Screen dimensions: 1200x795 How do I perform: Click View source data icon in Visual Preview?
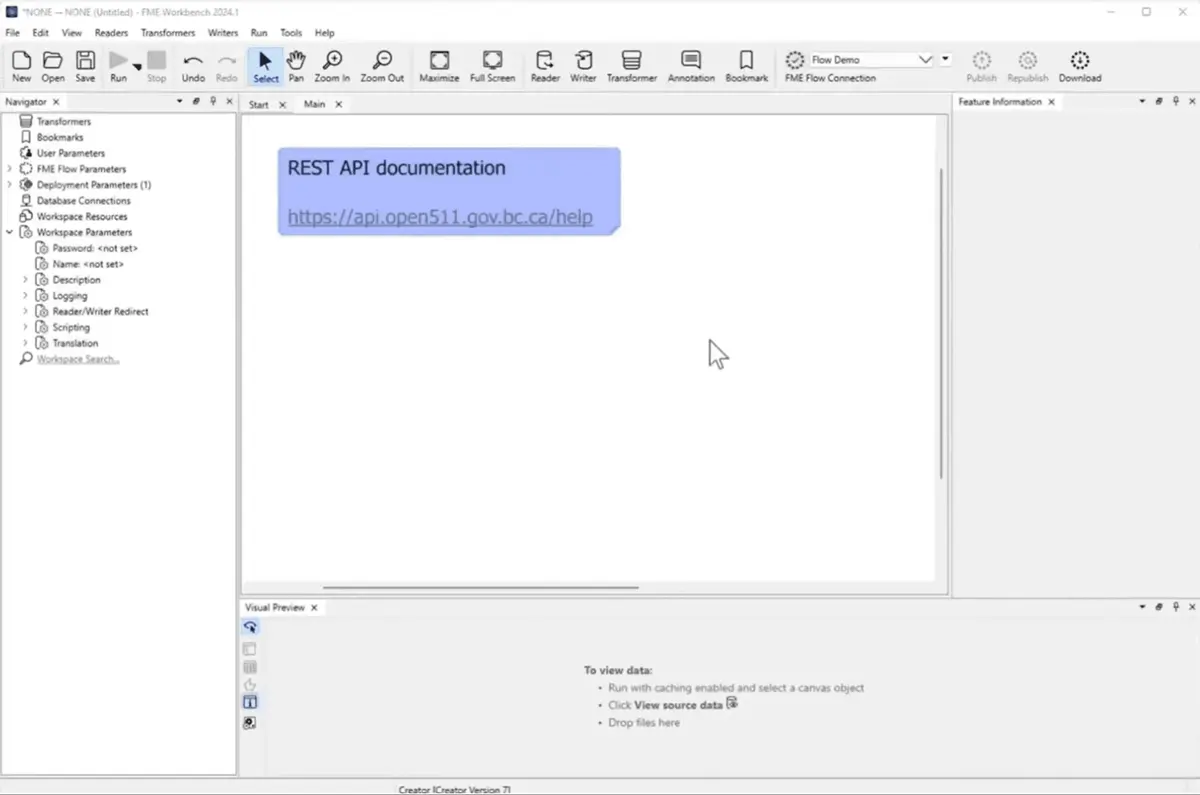(x=732, y=704)
